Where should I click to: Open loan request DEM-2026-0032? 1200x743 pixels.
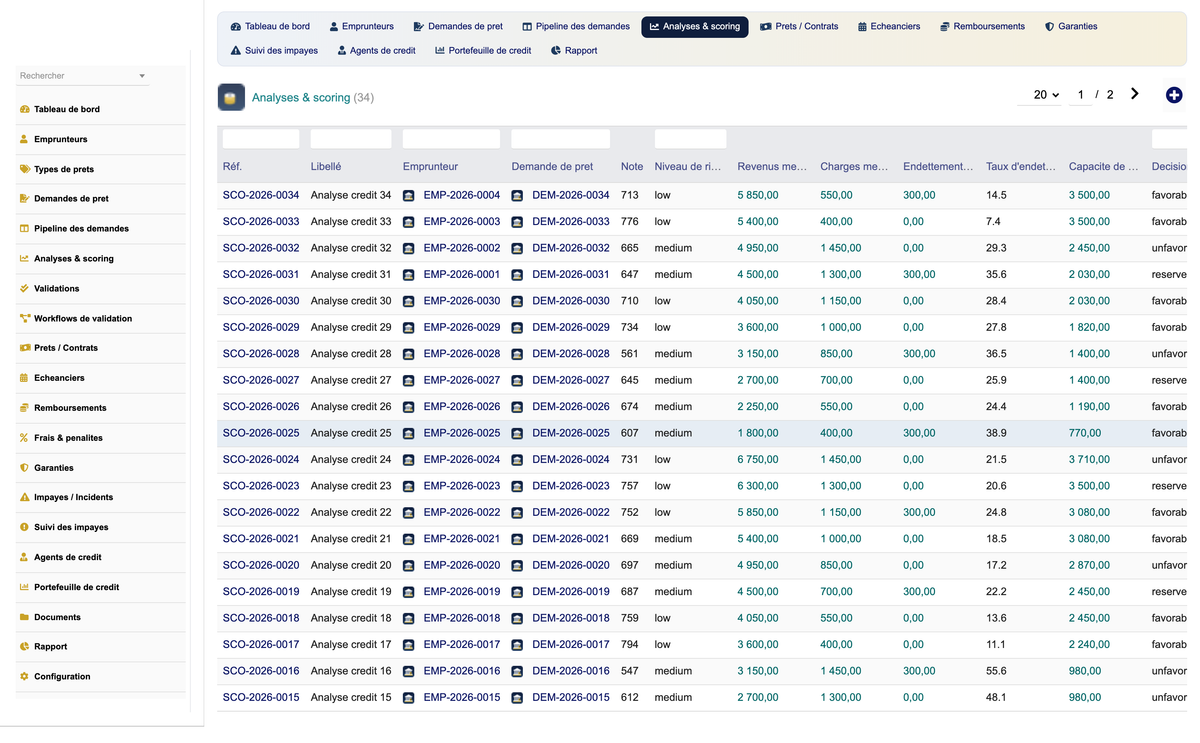point(571,248)
